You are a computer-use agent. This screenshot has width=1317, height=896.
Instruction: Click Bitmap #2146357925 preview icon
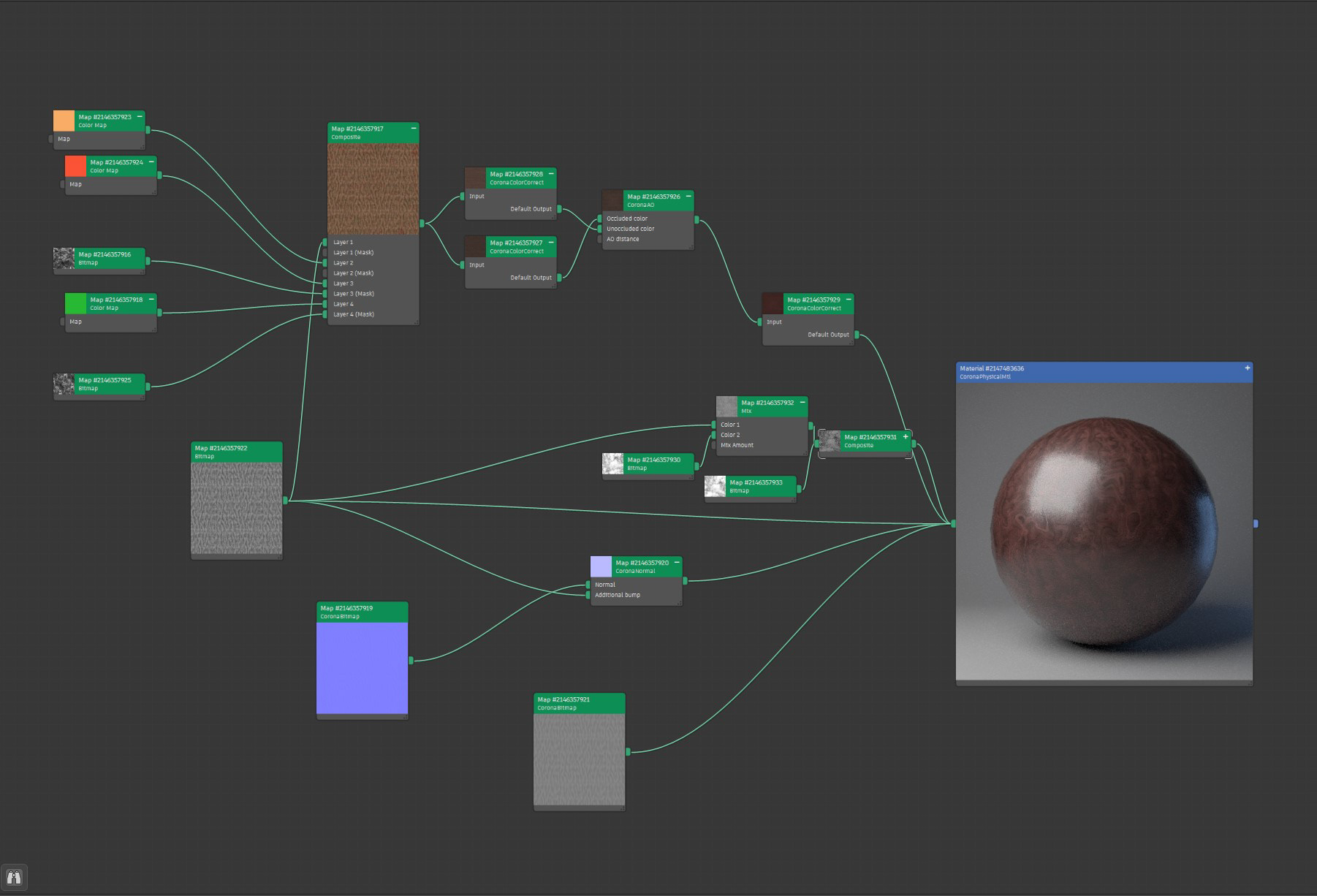(64, 384)
